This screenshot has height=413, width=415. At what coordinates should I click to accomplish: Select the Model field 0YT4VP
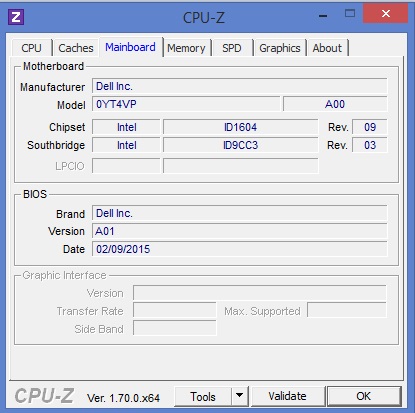pyautogui.click(x=186, y=104)
